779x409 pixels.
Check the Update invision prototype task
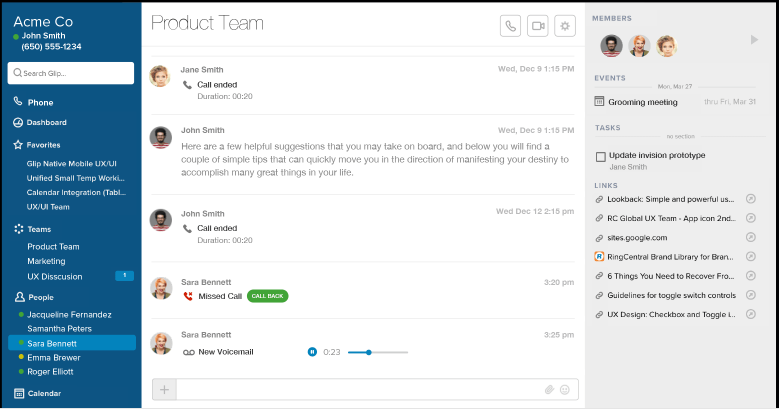(600, 156)
